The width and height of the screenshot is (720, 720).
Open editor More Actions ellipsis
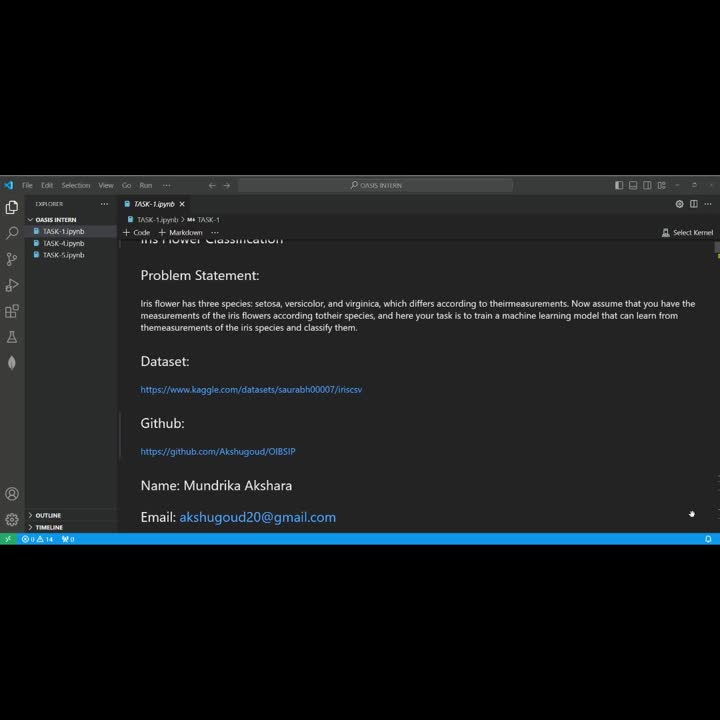coord(708,204)
